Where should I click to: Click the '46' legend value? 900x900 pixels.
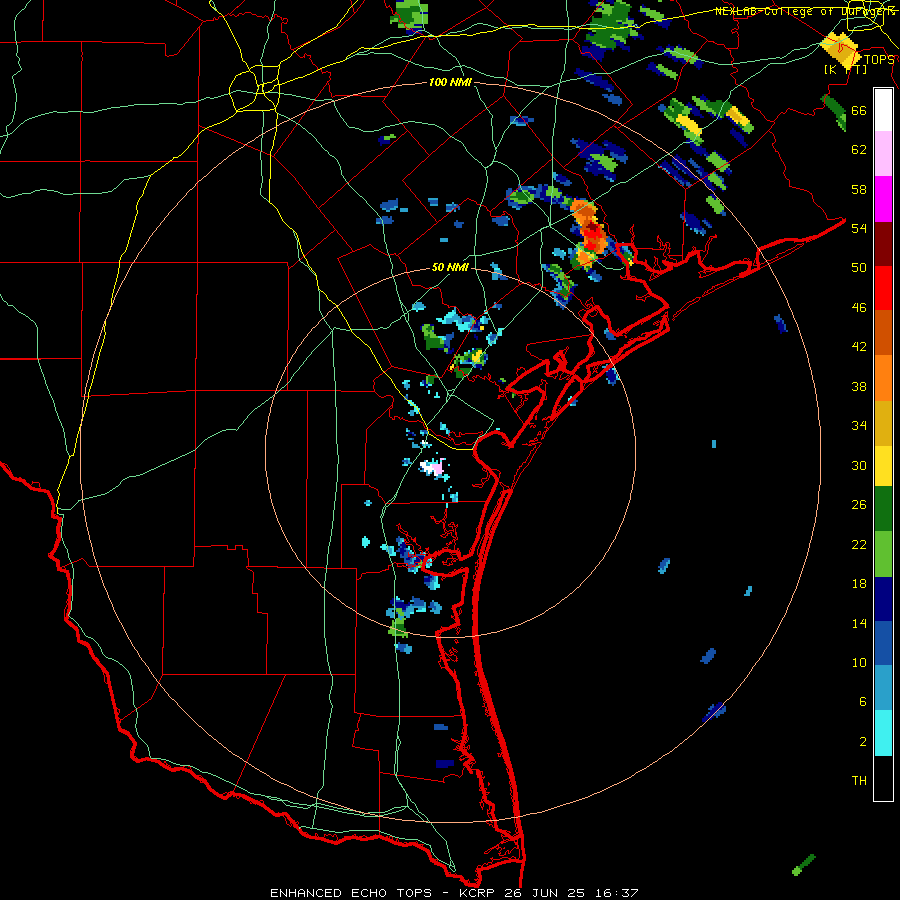859,308
